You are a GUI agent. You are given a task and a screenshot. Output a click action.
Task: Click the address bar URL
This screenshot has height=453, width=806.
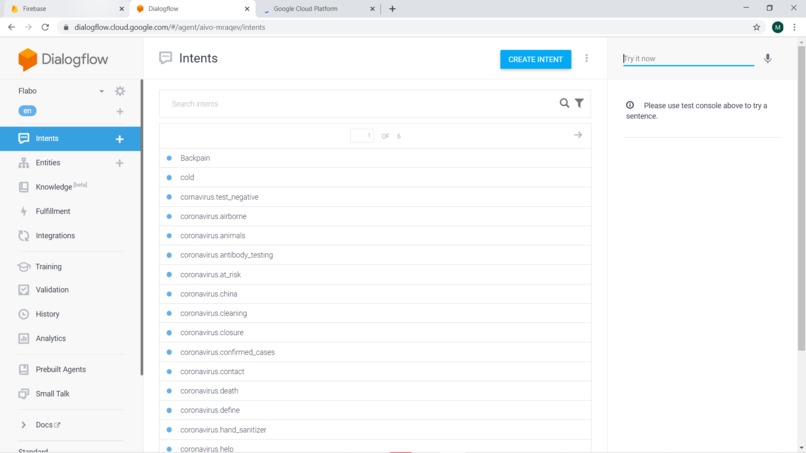(170, 27)
